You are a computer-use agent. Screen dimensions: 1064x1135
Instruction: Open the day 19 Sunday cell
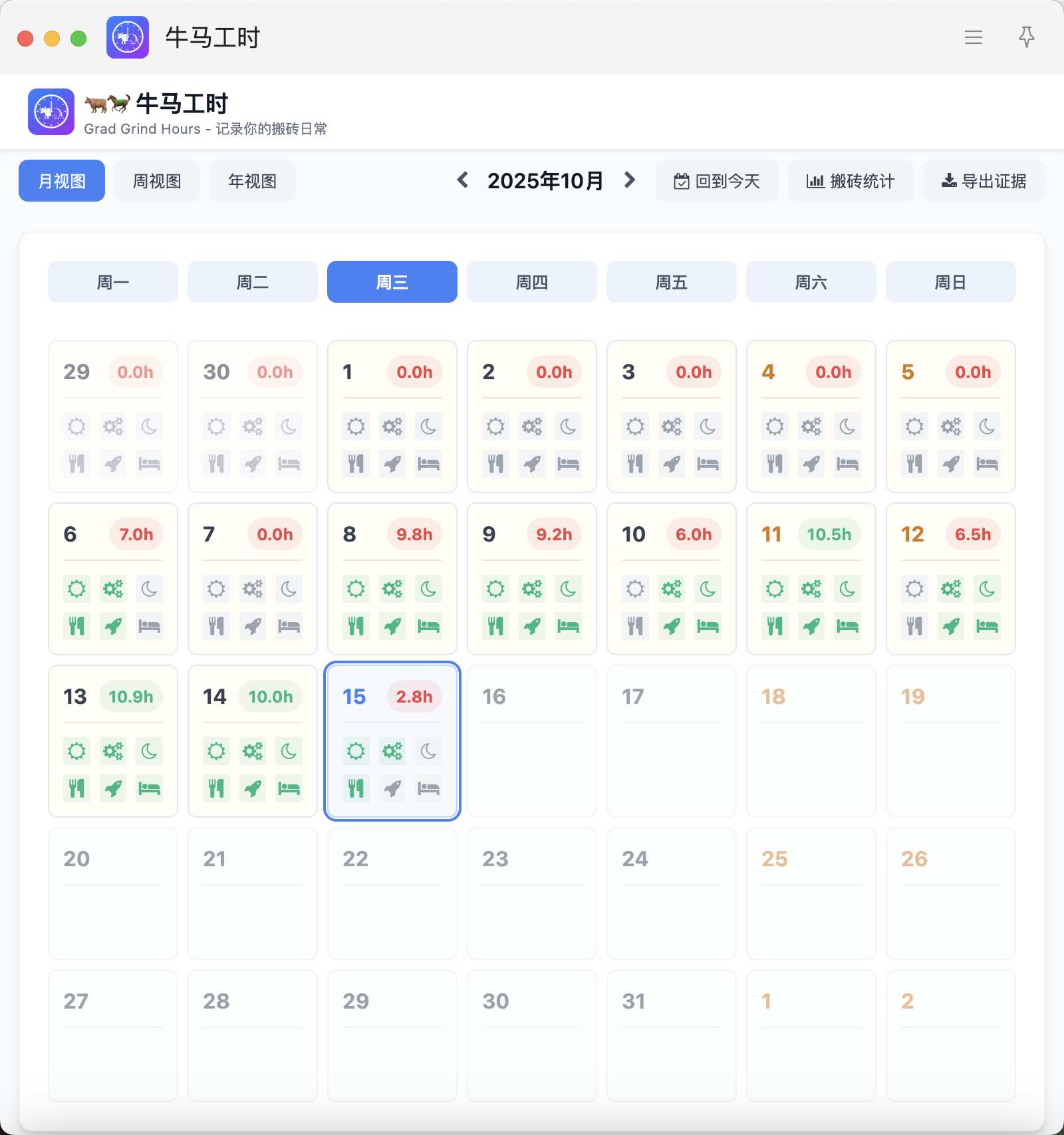pyautogui.click(x=951, y=741)
